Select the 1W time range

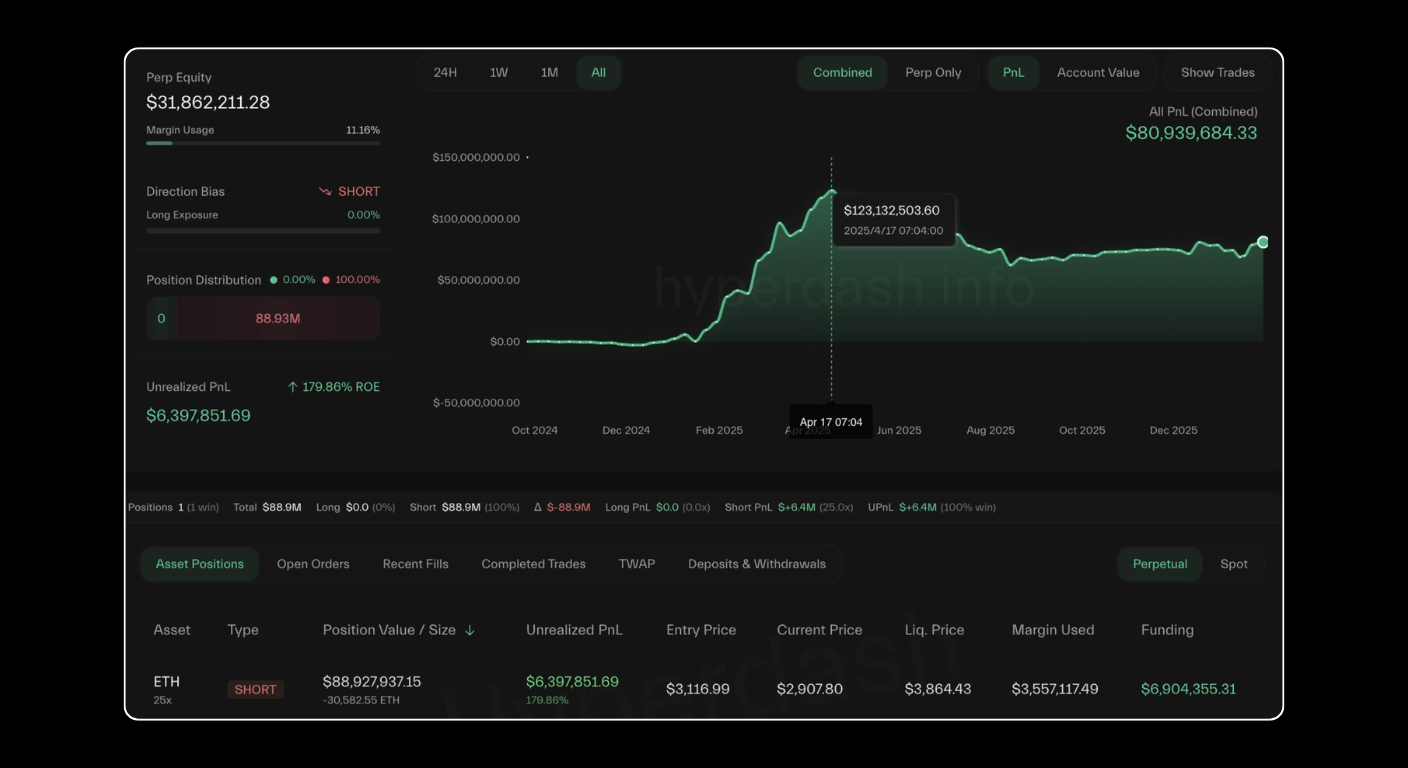point(498,72)
